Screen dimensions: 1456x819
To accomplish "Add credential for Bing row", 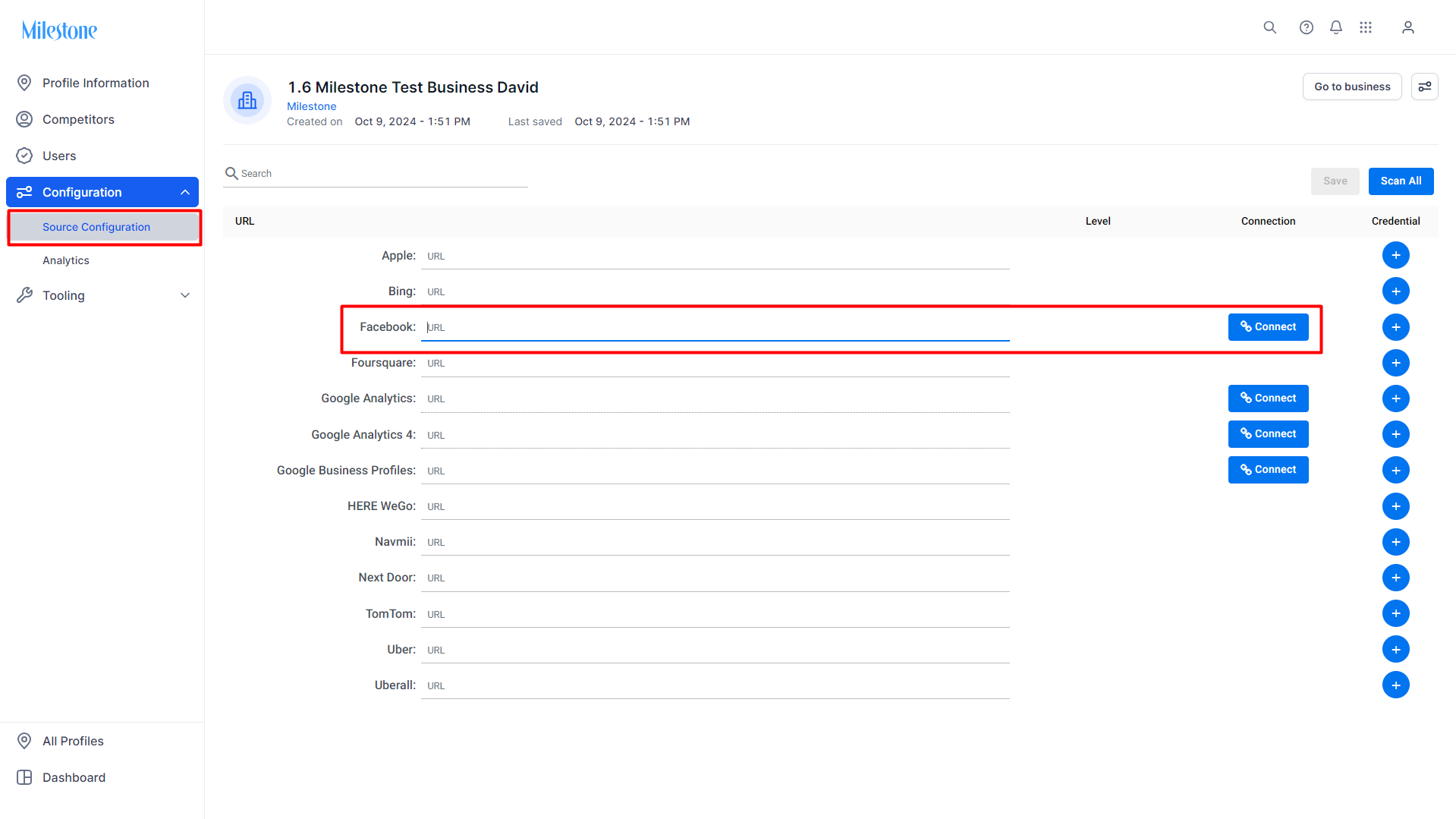I will 1395,291.
